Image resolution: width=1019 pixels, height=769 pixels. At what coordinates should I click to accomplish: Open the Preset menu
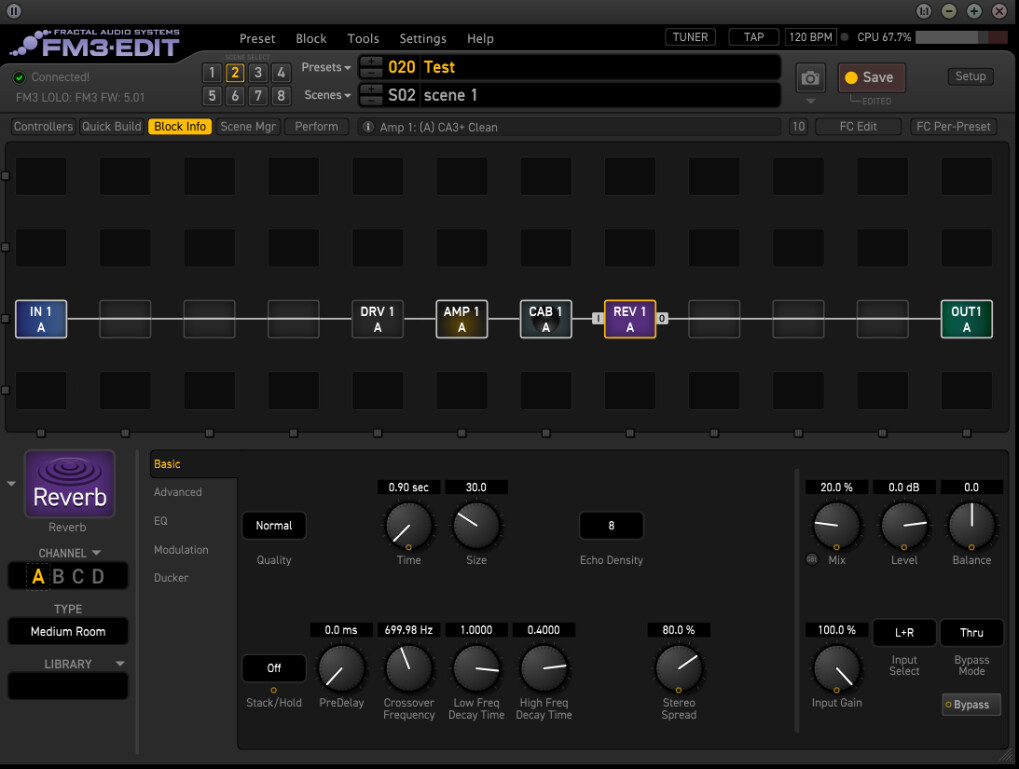257,38
